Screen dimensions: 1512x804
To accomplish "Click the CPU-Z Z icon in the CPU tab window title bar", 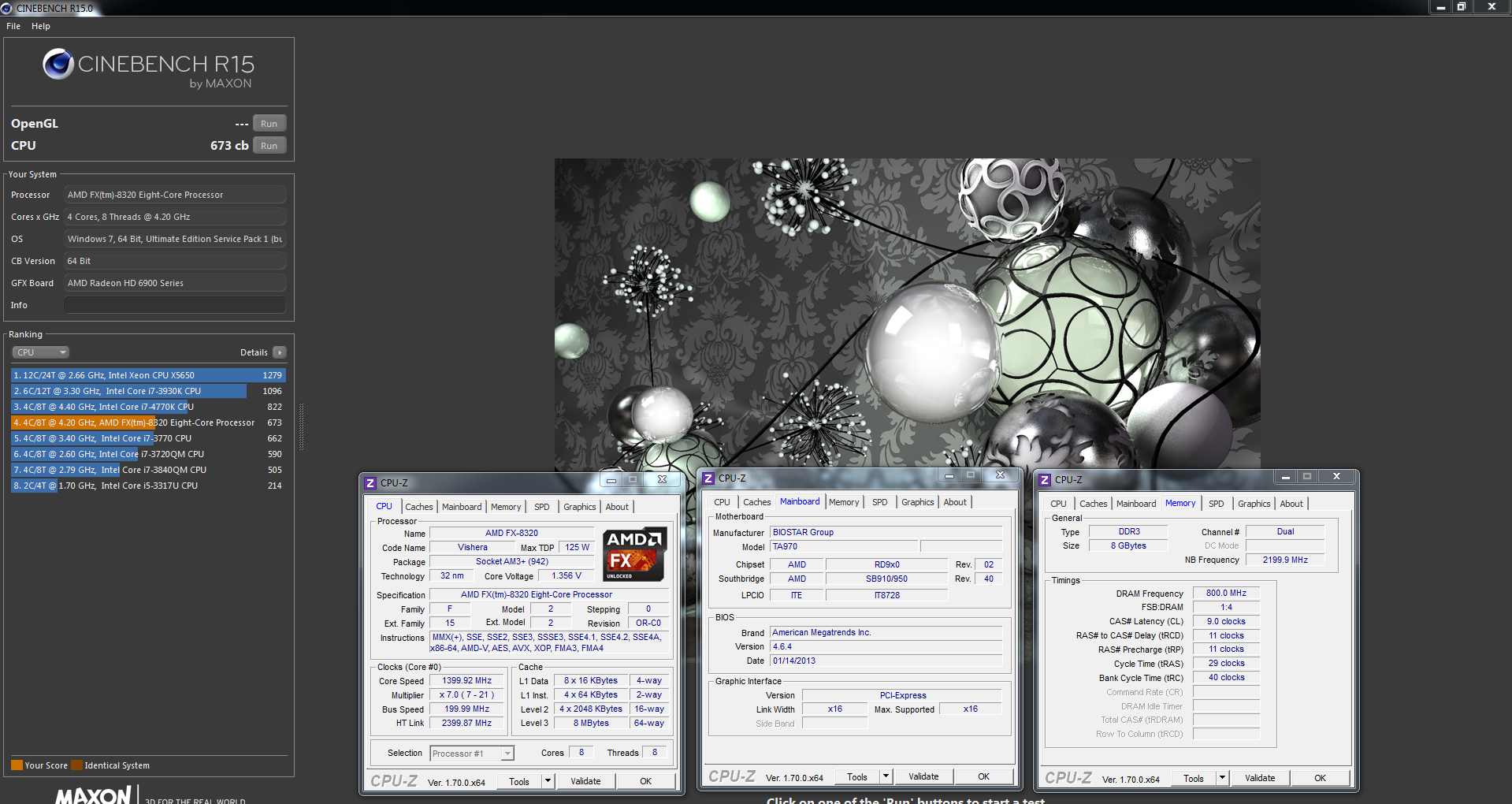I will [370, 482].
